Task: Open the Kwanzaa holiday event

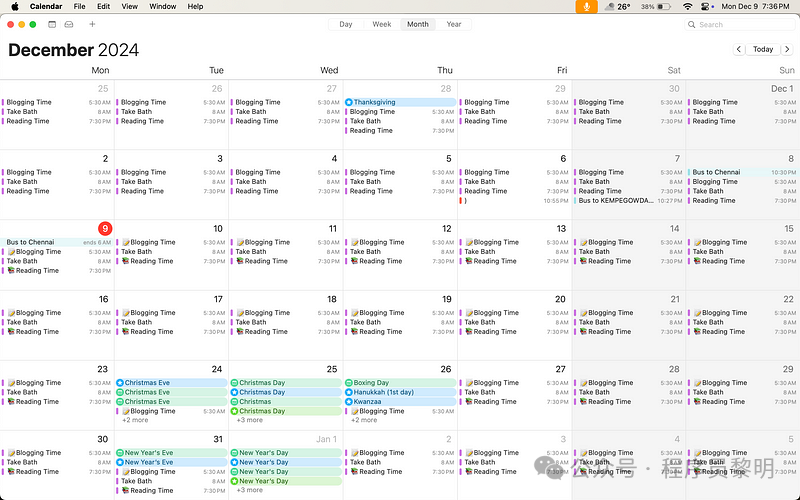Action: click(400, 402)
